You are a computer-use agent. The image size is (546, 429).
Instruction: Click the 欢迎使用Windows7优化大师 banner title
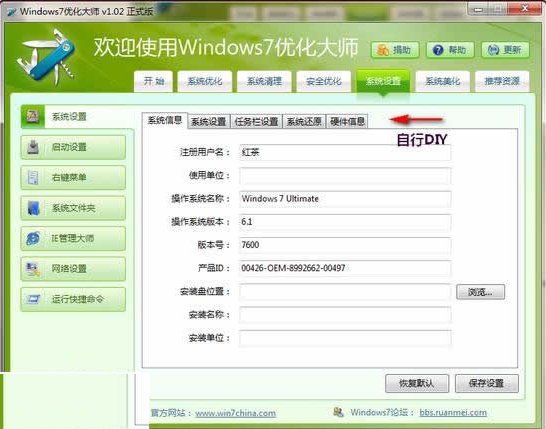coord(226,47)
